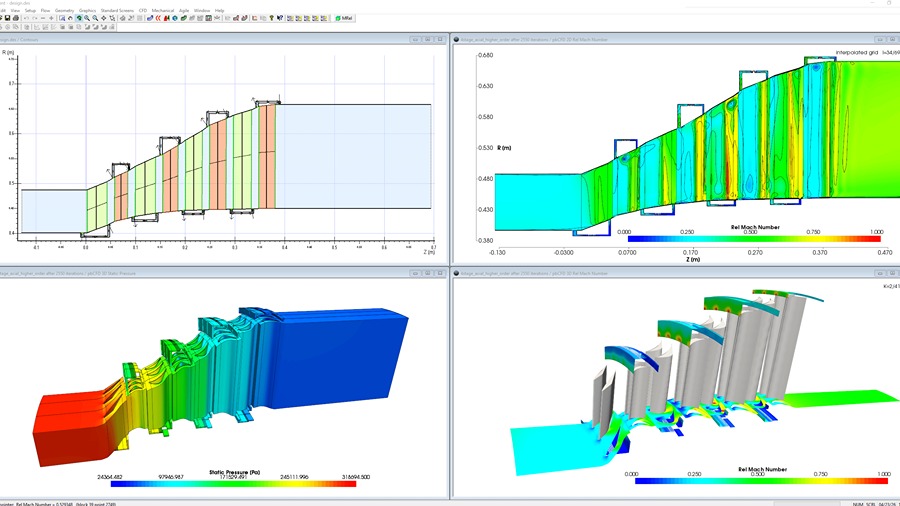Image resolution: width=900 pixels, height=506 pixels.
Task: Click the red double-arc toolbar icon
Action: point(158,18)
